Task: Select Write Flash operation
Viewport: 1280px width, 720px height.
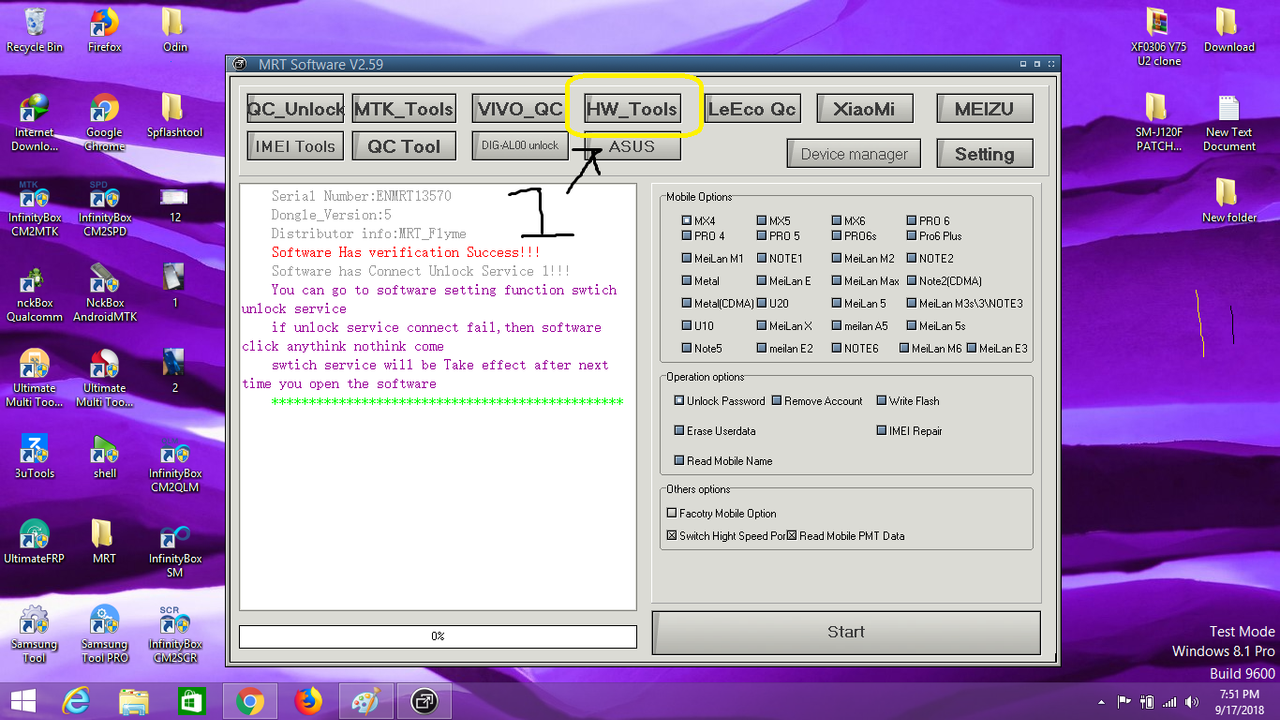Action: pyautogui.click(x=908, y=401)
